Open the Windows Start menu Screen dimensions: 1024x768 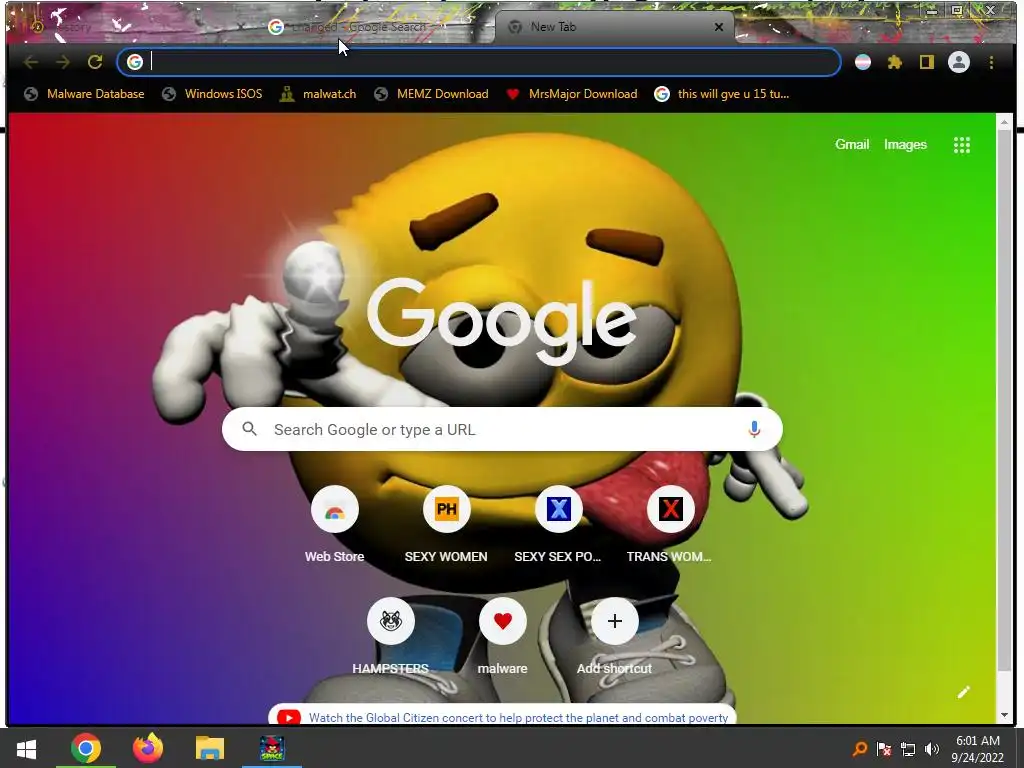click(26, 748)
